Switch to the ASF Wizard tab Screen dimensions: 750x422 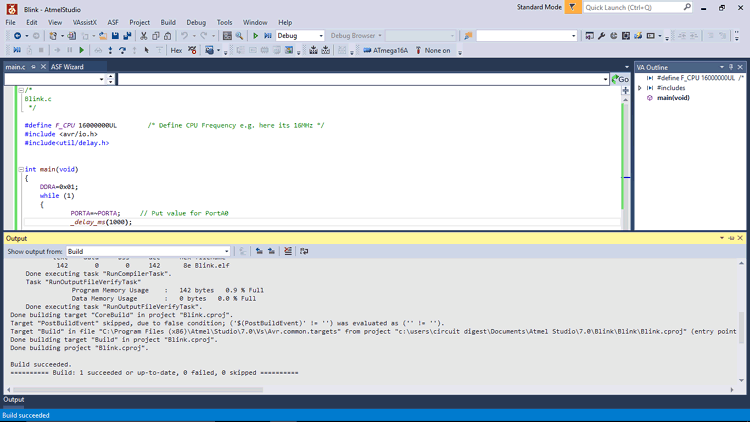[x=67, y=67]
